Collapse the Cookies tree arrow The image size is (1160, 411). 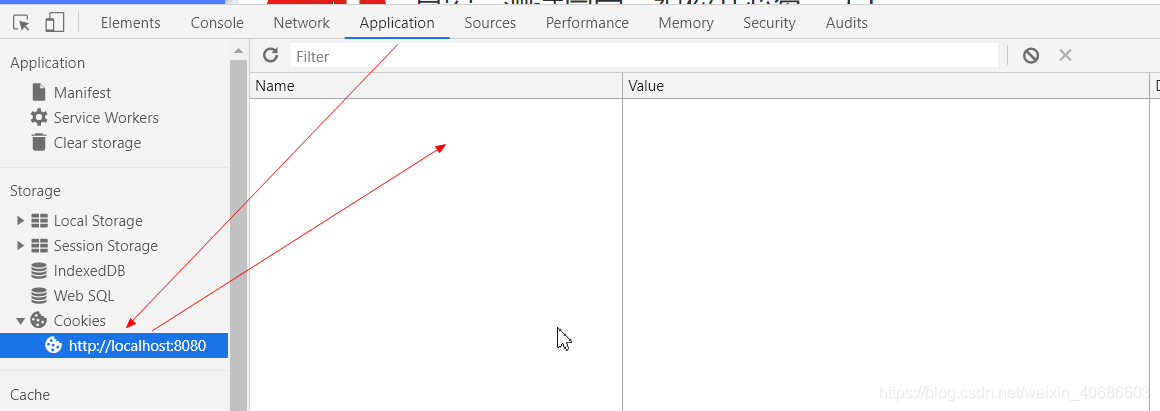(21, 321)
